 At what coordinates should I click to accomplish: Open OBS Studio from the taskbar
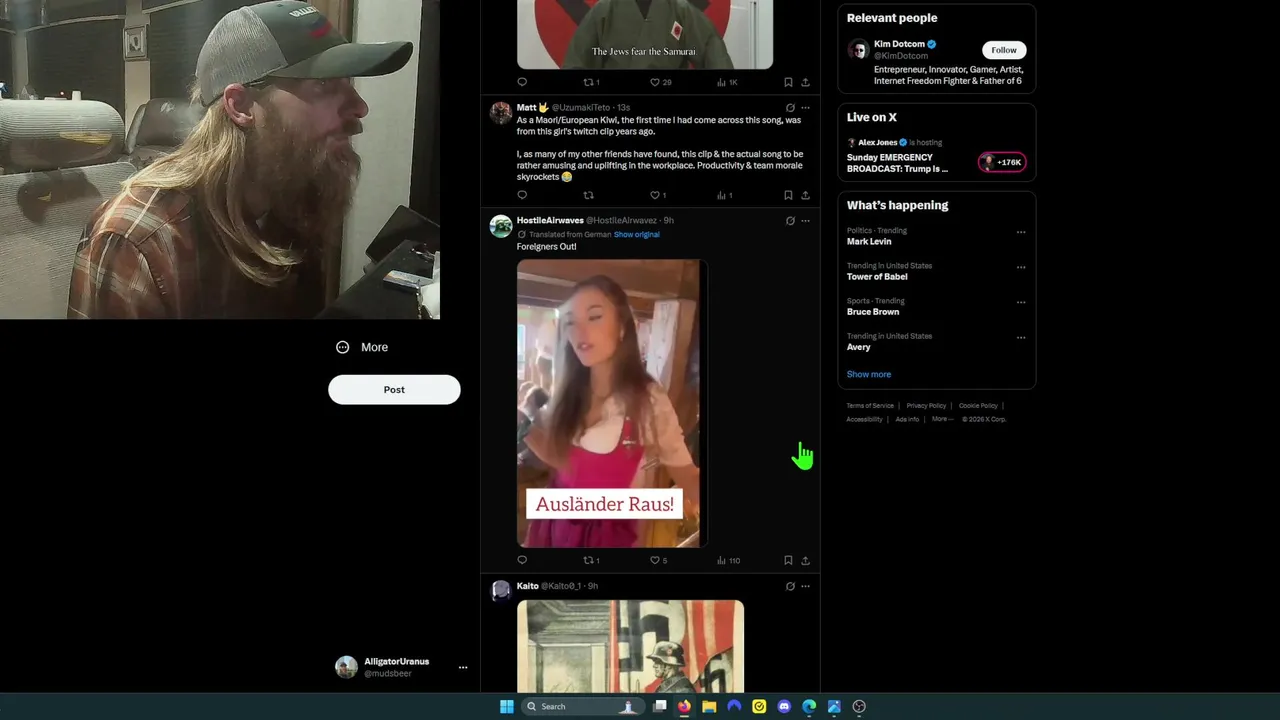point(859,707)
